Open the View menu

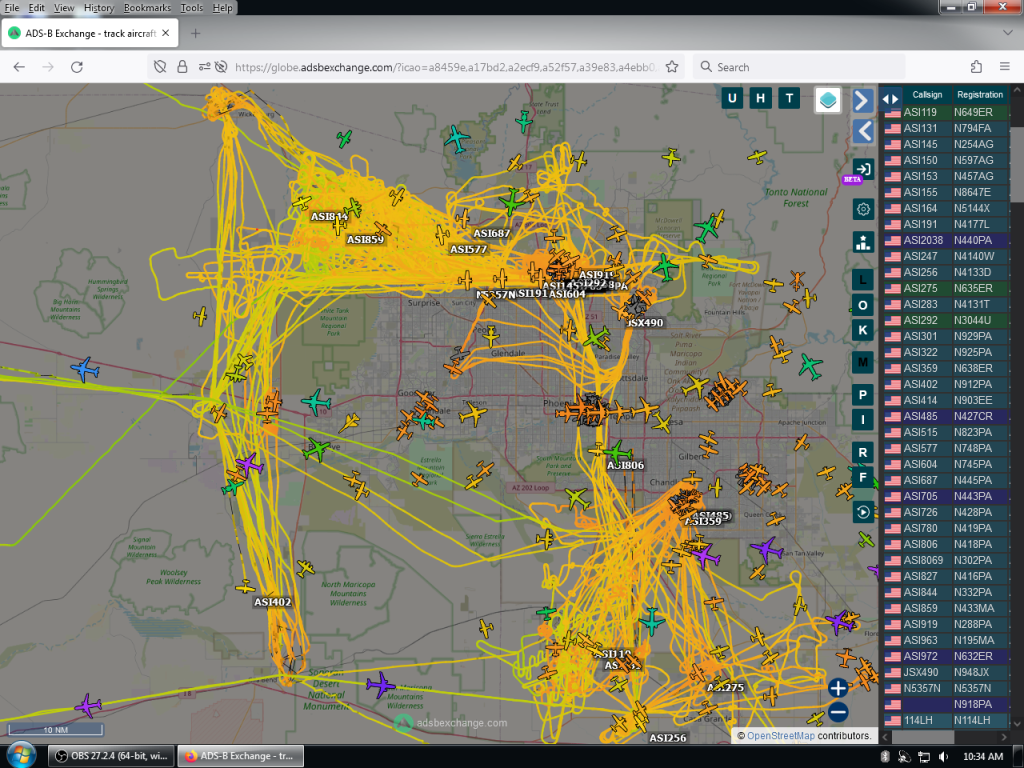click(x=64, y=8)
